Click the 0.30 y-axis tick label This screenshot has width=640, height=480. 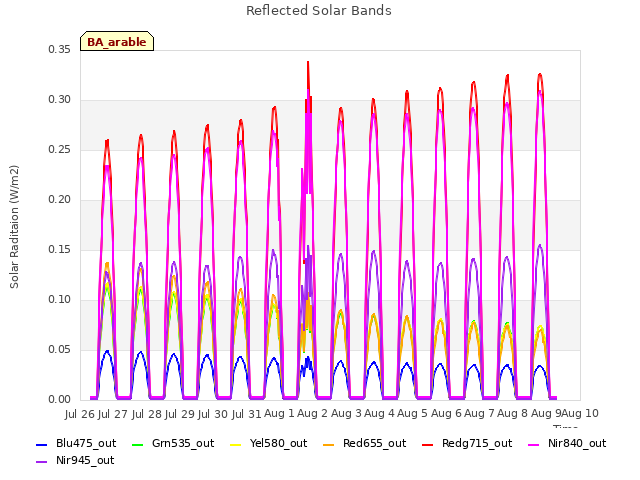[x=60, y=100]
